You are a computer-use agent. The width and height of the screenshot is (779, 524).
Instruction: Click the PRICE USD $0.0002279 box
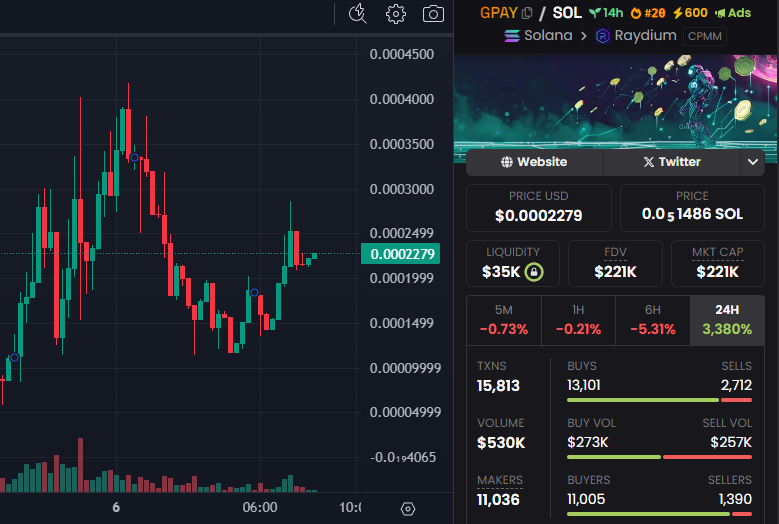539,208
